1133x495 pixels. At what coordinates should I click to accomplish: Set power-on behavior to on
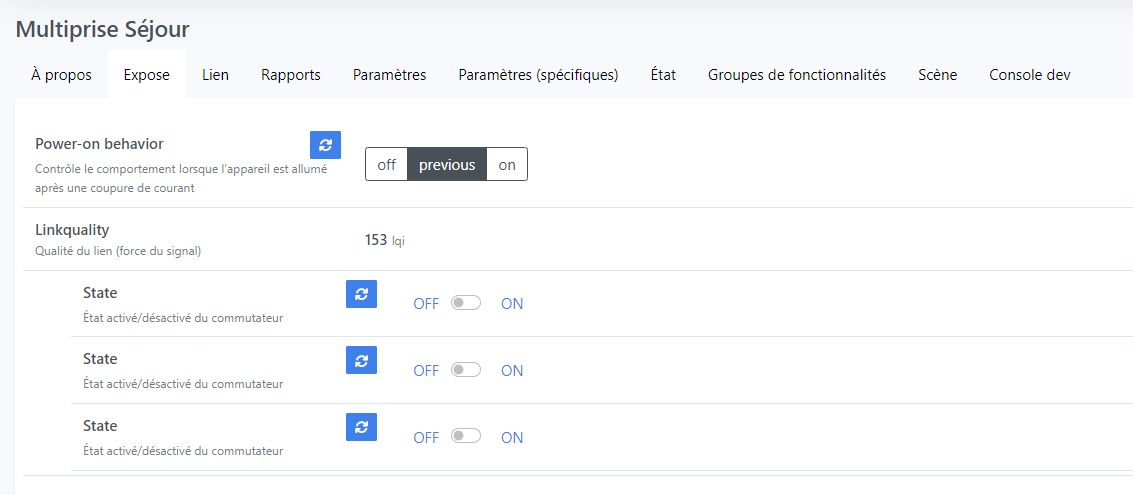[507, 165]
